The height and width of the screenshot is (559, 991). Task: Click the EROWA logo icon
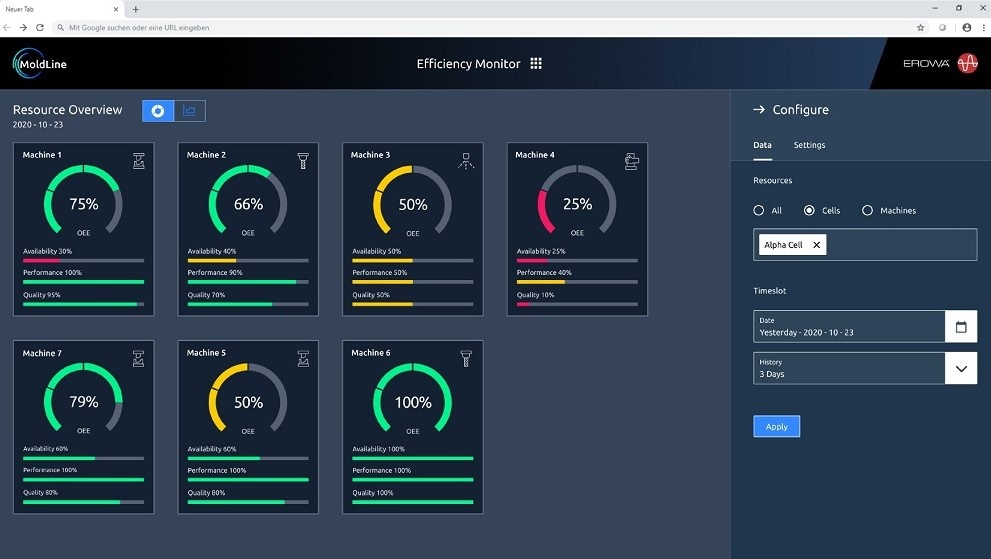coord(967,64)
